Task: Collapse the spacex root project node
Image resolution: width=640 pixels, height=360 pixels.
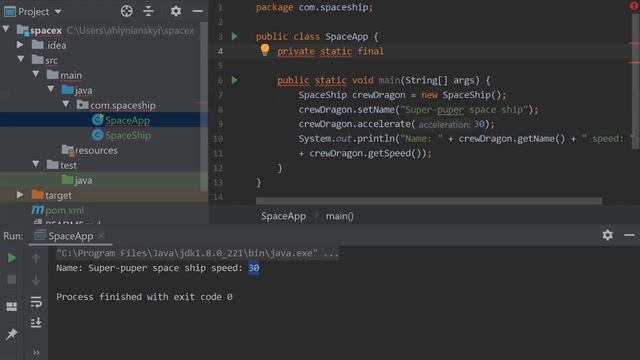Action: pyautogui.click(x=6, y=29)
